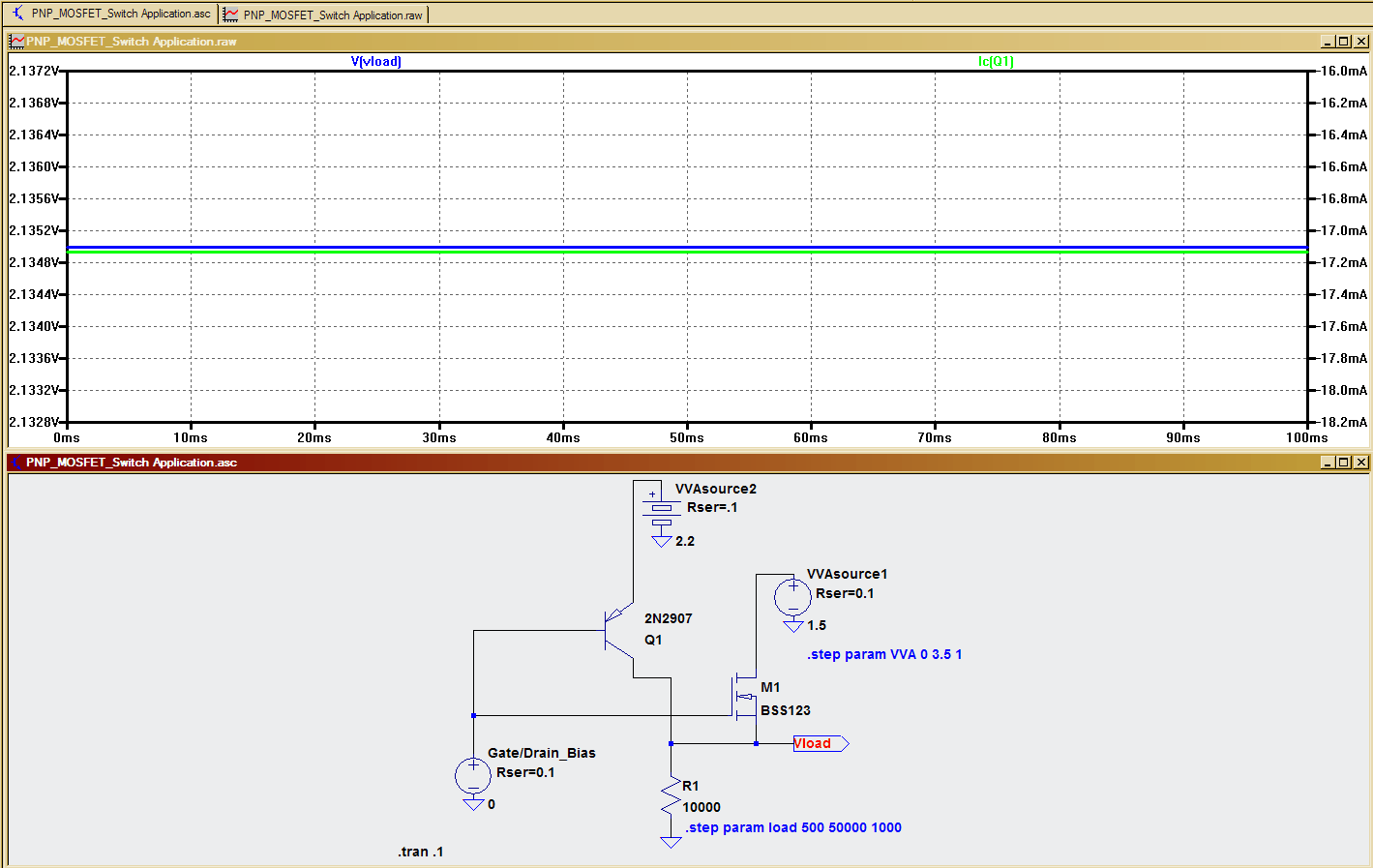Click the .step param VVA directive
1373x868 pixels.
click(x=884, y=654)
